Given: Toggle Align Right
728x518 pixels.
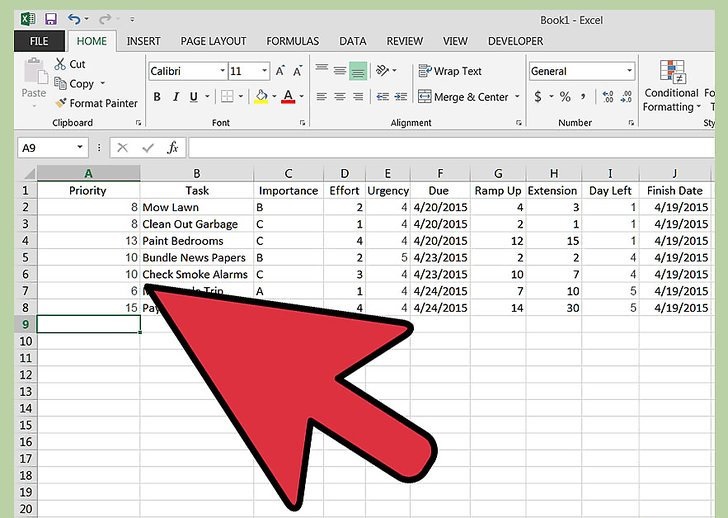Looking at the screenshot, I should pos(358,97).
